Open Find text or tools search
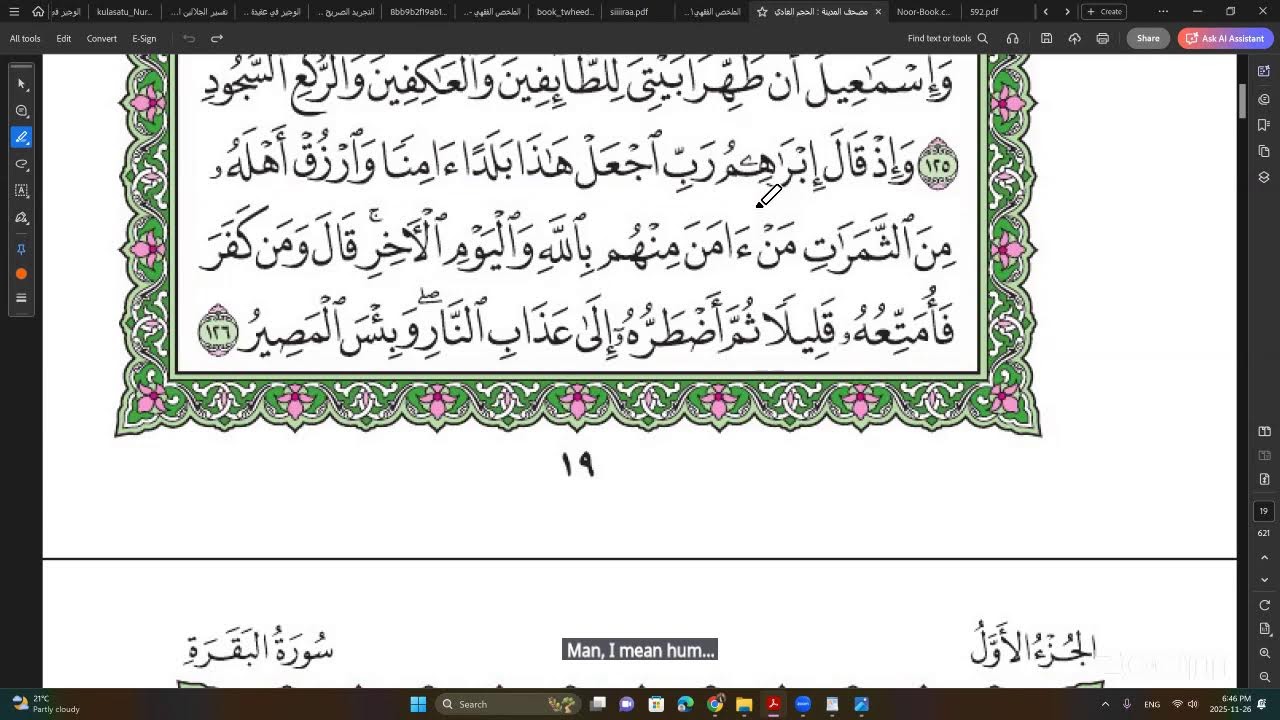 click(947, 38)
